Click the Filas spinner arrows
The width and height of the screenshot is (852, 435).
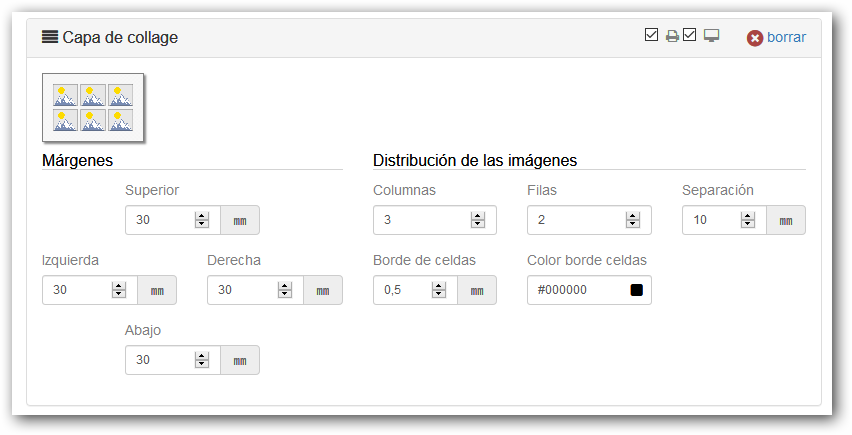pyautogui.click(x=632, y=220)
